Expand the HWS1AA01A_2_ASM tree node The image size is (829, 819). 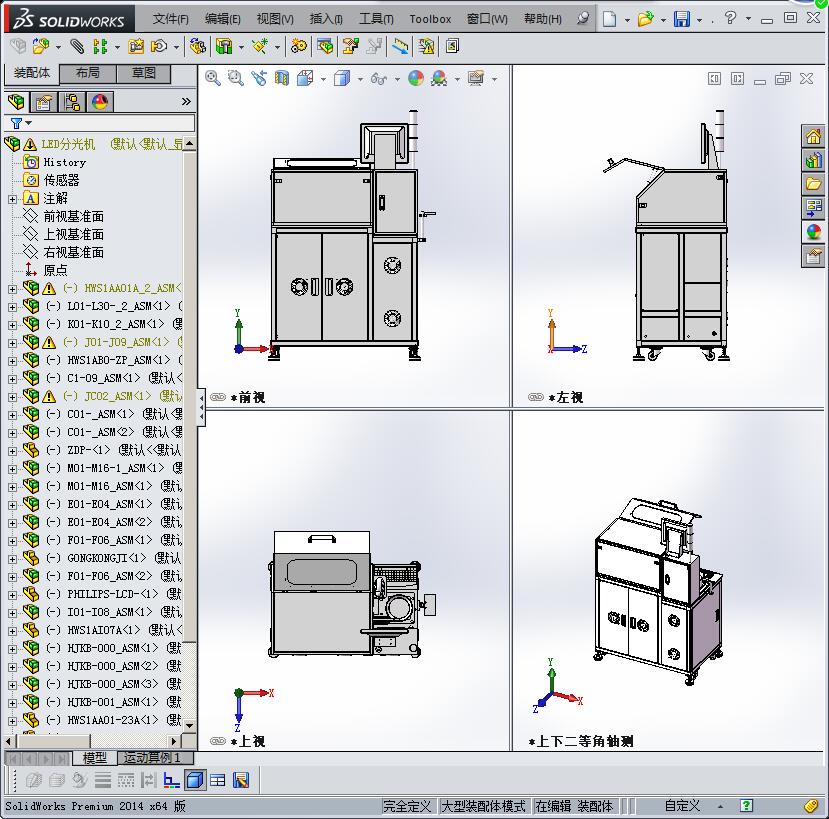[x=12, y=289]
